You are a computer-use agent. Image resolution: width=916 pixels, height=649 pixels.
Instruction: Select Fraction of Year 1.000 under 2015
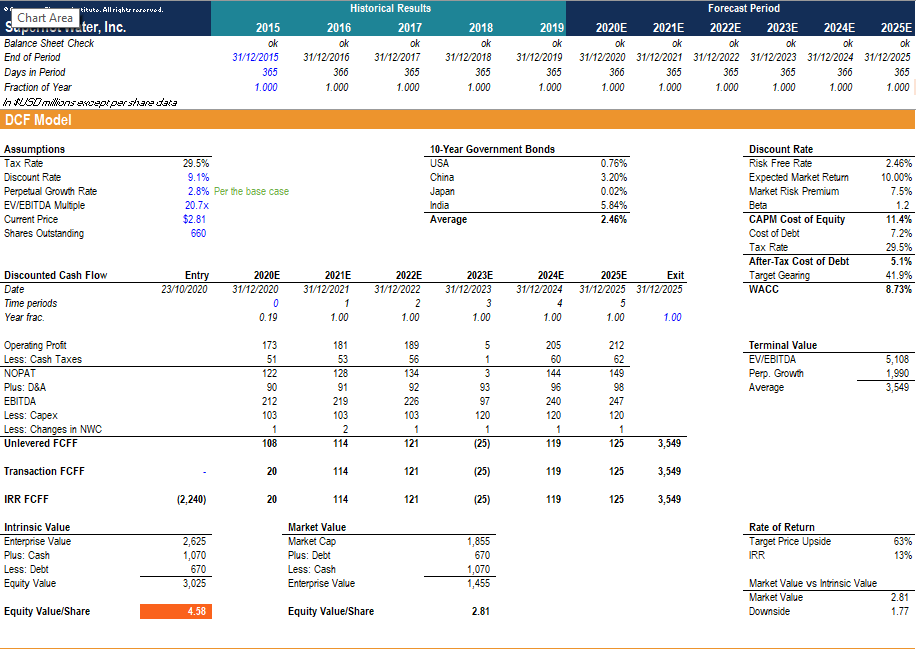click(x=266, y=88)
